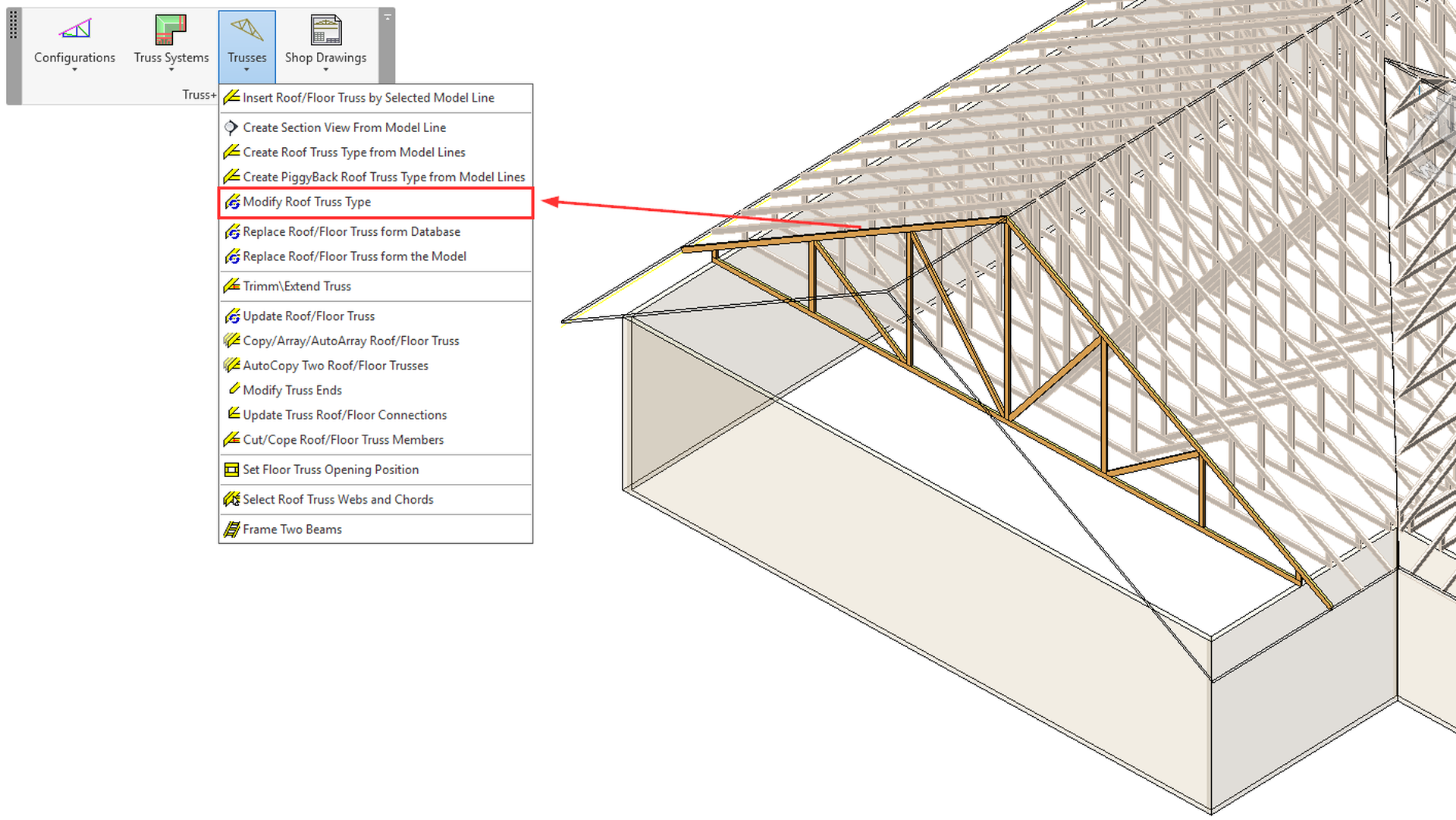This screenshot has height=820, width=1456.
Task: Click the Select Roof Truss Webs and Chords icon
Action: (x=233, y=499)
